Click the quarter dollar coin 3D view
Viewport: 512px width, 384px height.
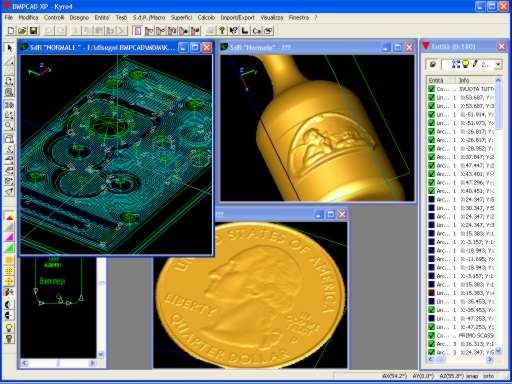pos(250,295)
